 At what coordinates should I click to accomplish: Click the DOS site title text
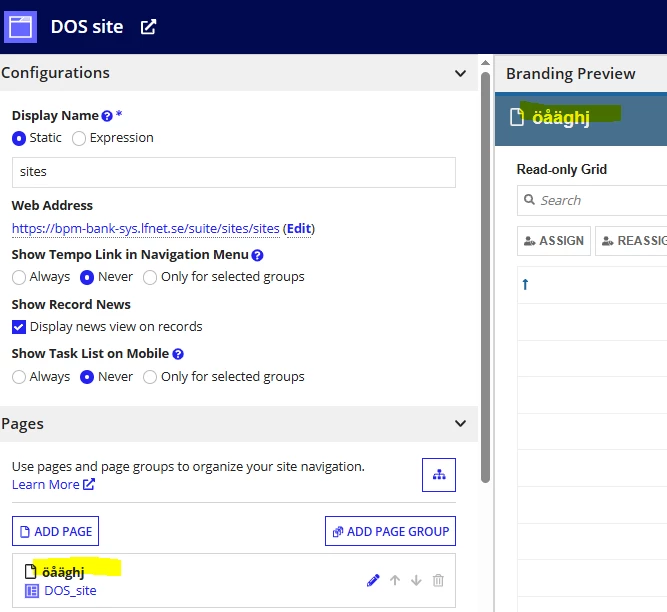pos(87,27)
